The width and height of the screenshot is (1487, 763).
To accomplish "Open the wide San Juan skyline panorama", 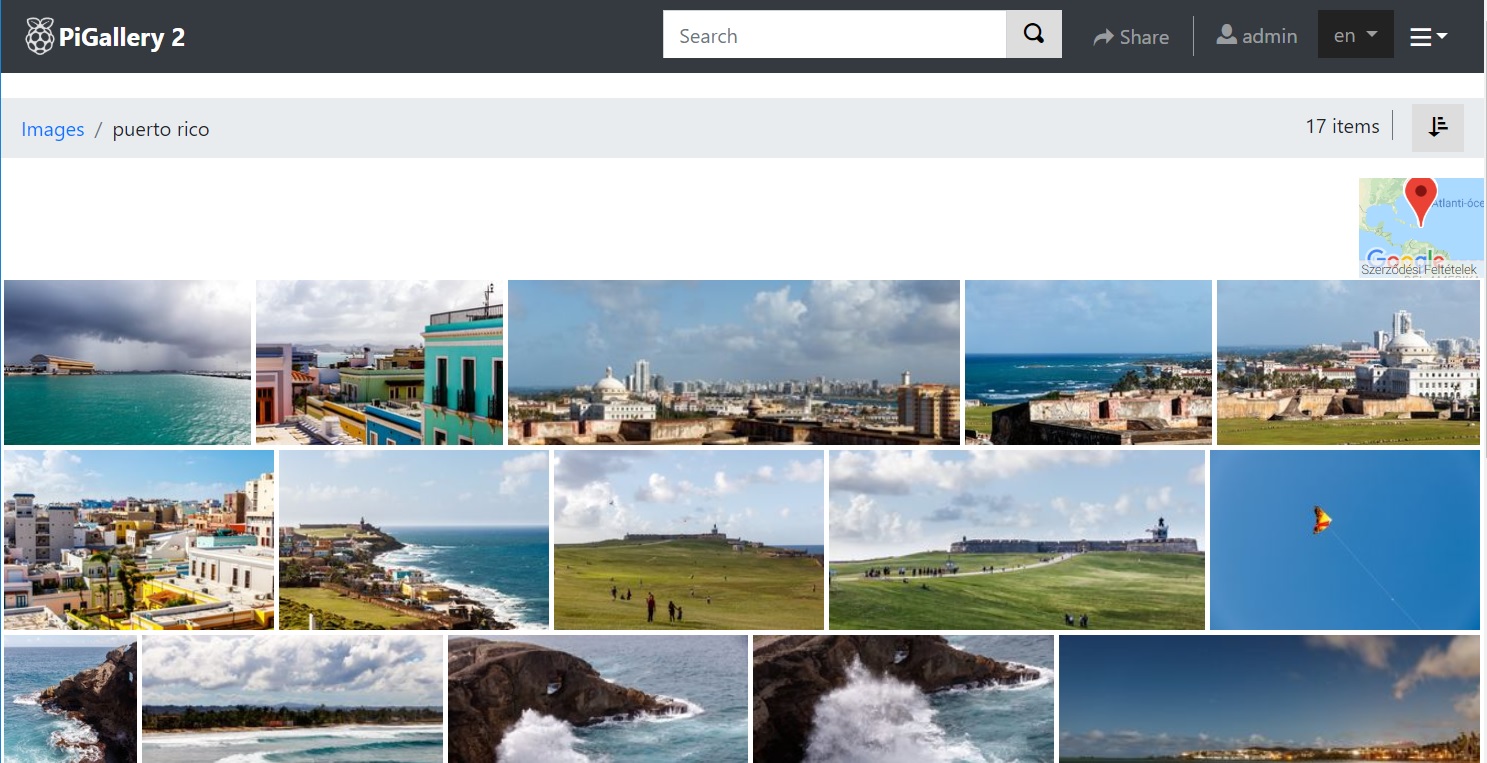I will (x=733, y=362).
